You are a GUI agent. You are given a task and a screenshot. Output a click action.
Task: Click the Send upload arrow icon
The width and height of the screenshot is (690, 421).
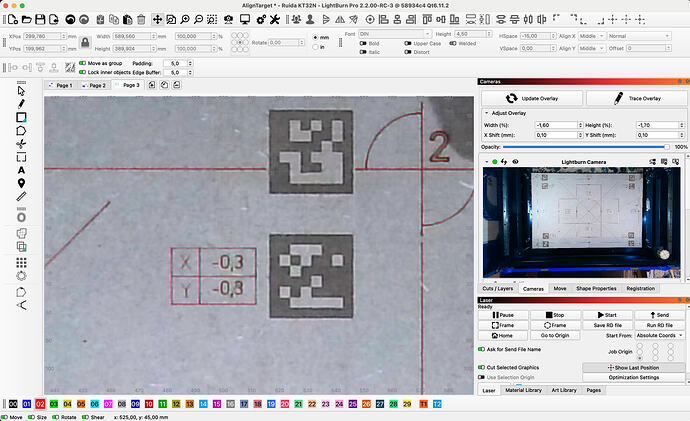tap(653, 315)
